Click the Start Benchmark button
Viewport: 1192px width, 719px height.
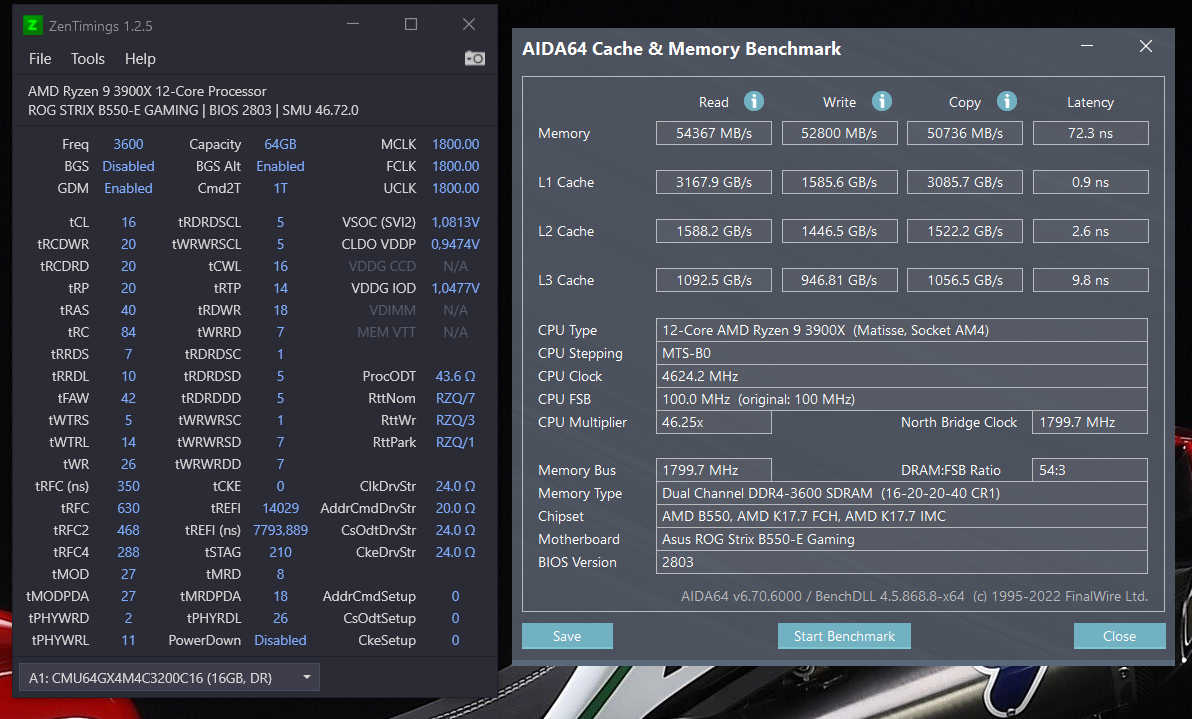pyautogui.click(x=844, y=636)
